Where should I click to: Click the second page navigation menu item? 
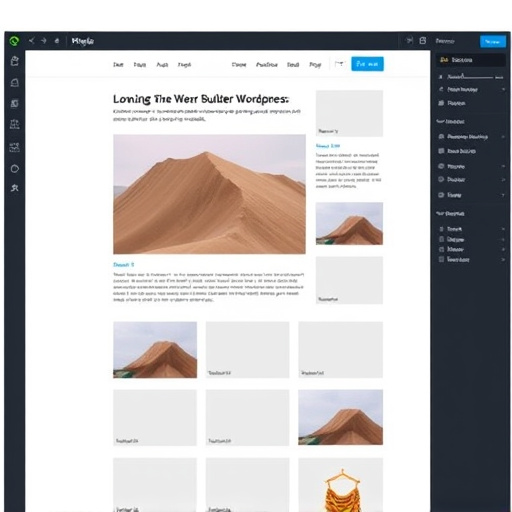coord(140,65)
